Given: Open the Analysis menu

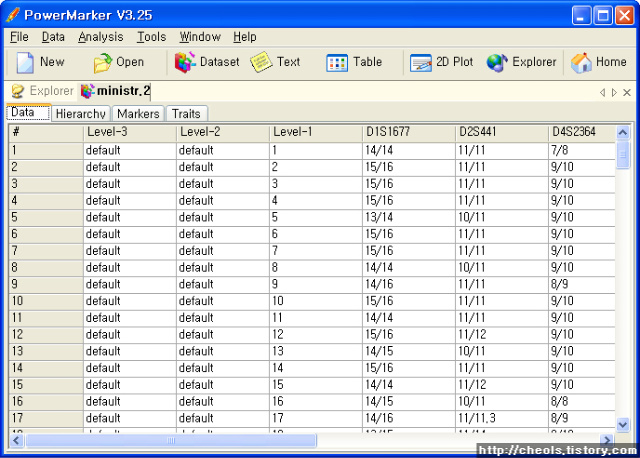Looking at the screenshot, I should coord(100,37).
